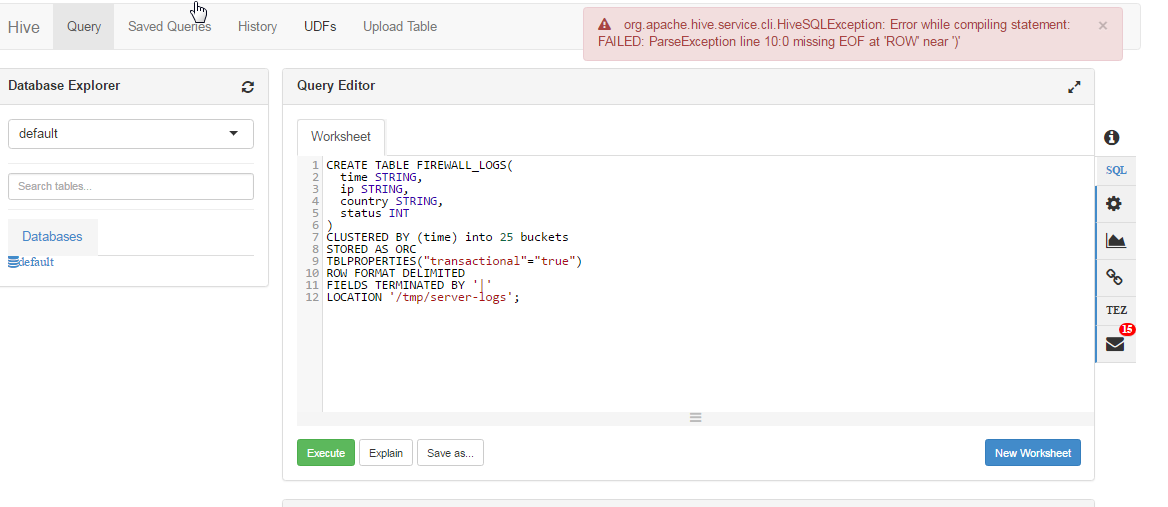
Task: Go to the UDFs tab
Action: [x=320, y=27]
